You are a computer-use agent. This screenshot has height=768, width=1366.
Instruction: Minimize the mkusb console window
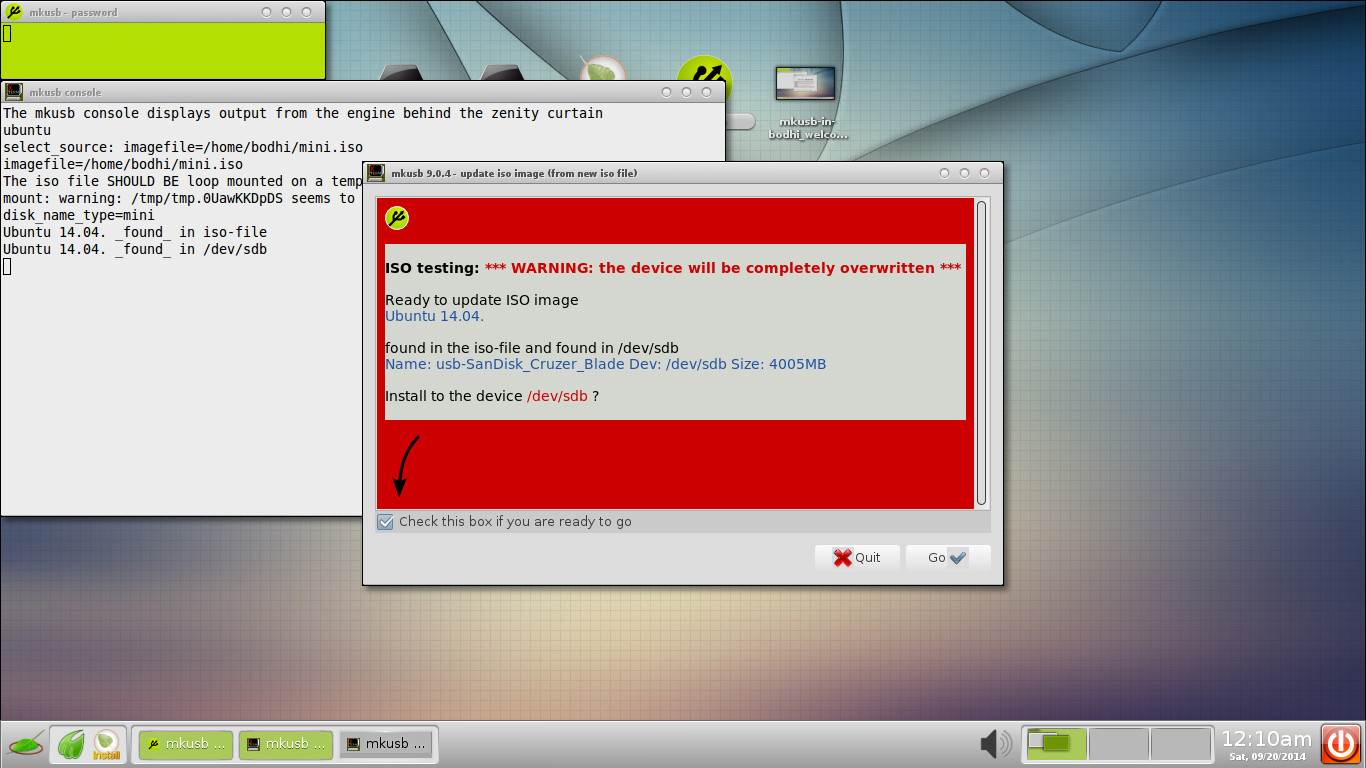667,92
